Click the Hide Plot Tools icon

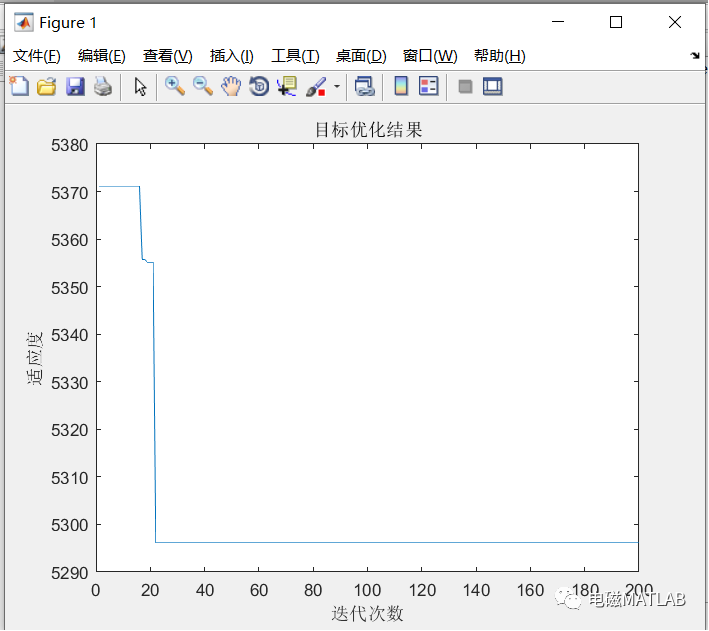point(465,86)
